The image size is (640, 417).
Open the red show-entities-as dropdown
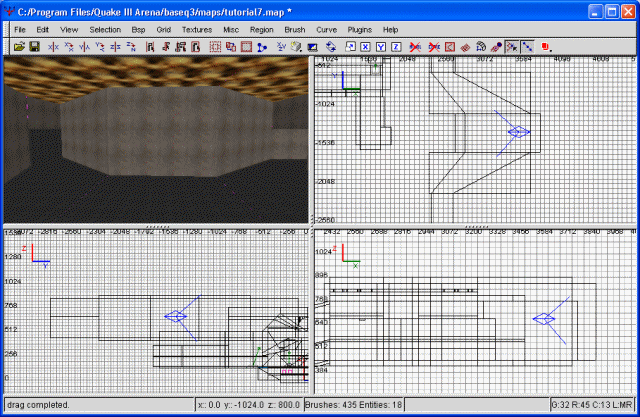(547, 47)
